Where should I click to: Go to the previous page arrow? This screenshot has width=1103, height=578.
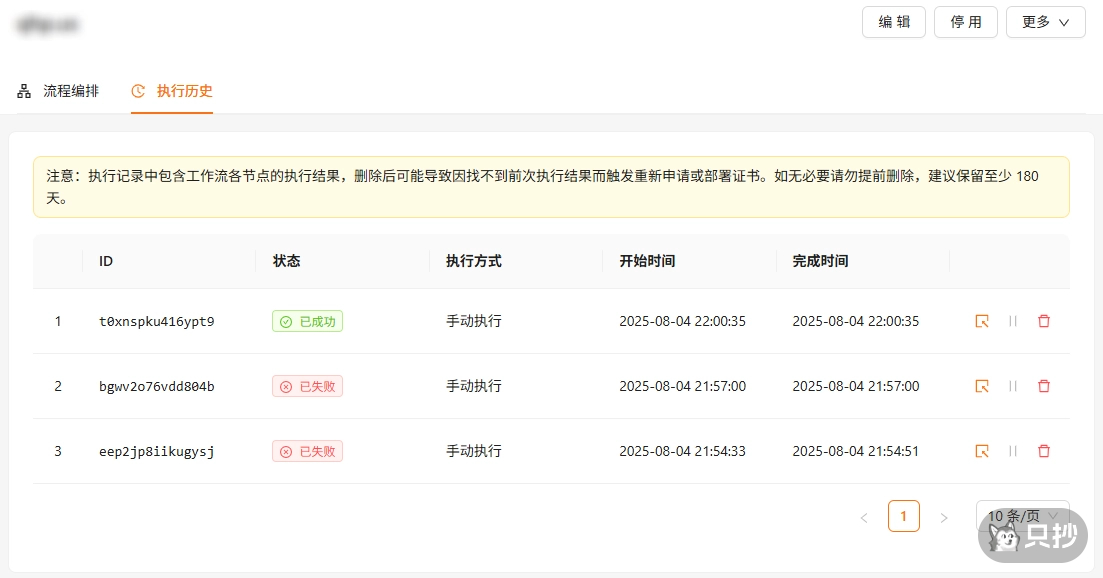point(864,517)
